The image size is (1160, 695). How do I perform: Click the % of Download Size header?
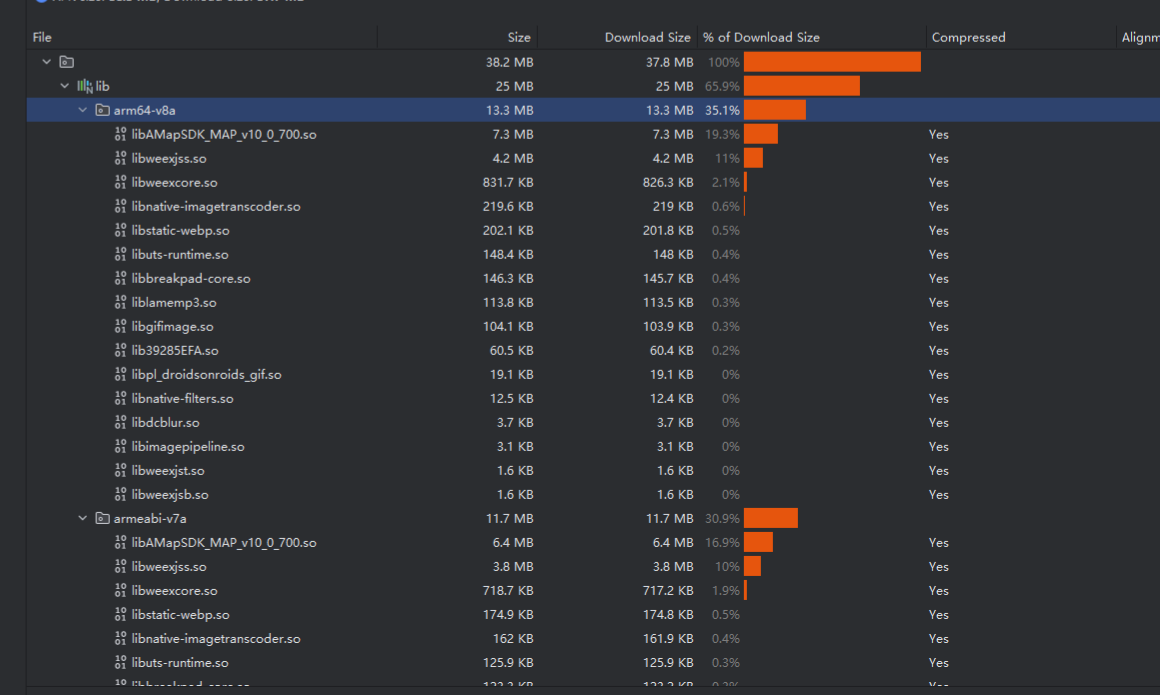coord(761,37)
